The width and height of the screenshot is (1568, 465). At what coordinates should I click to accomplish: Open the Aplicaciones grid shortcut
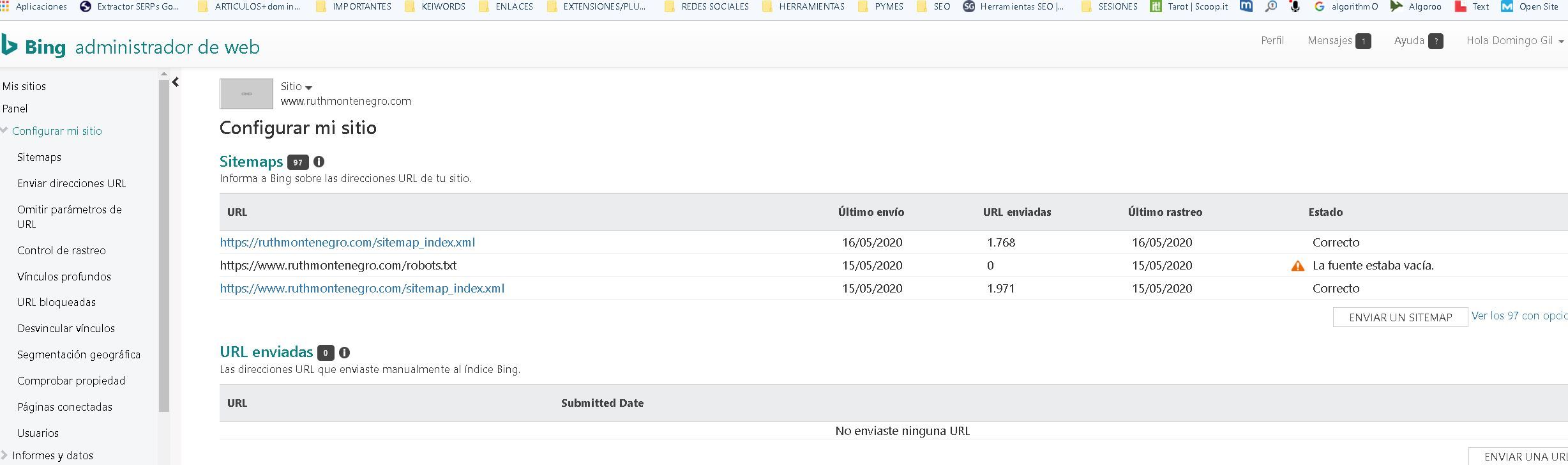point(34,6)
